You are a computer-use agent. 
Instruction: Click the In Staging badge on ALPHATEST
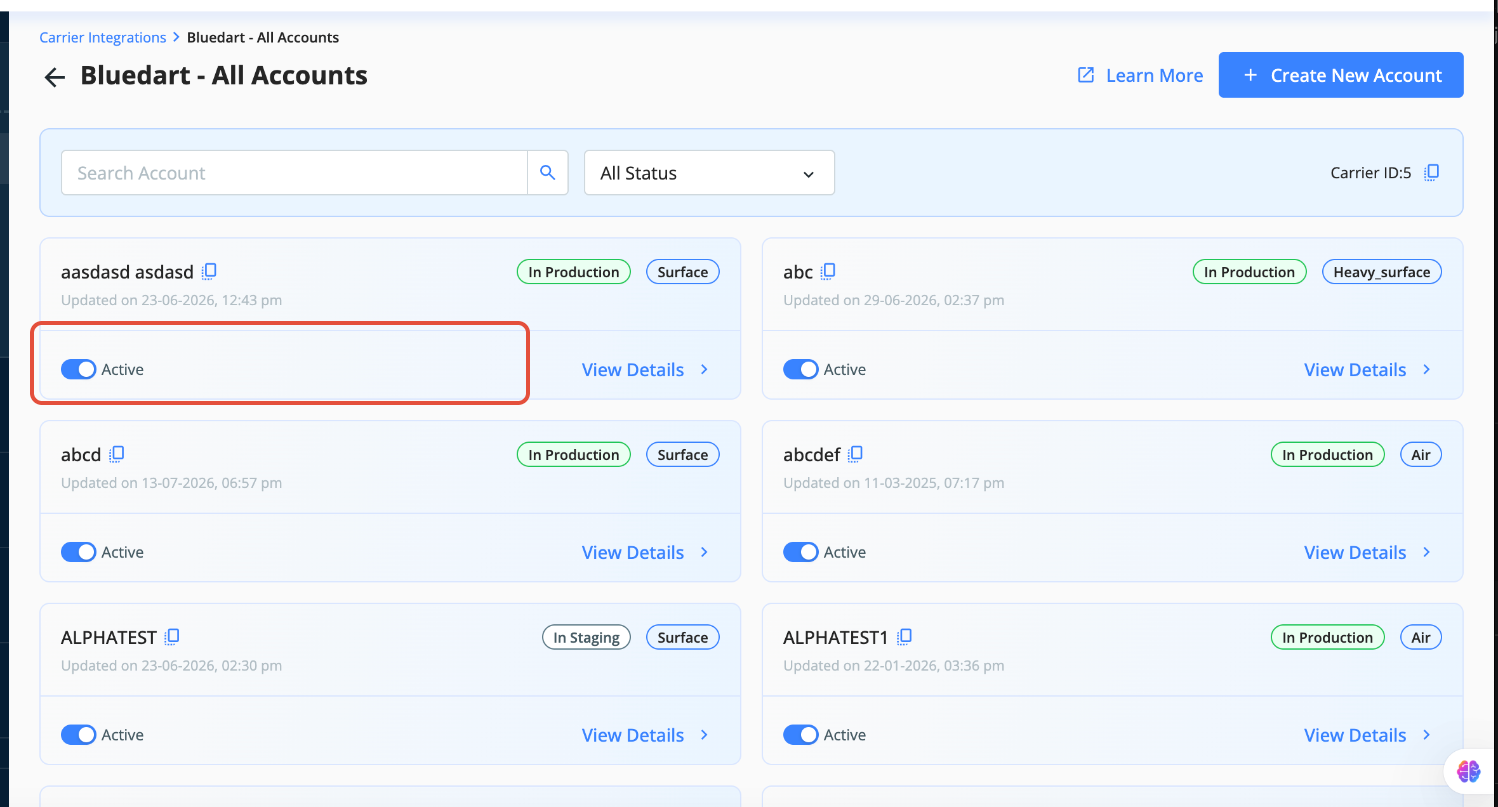tap(586, 637)
